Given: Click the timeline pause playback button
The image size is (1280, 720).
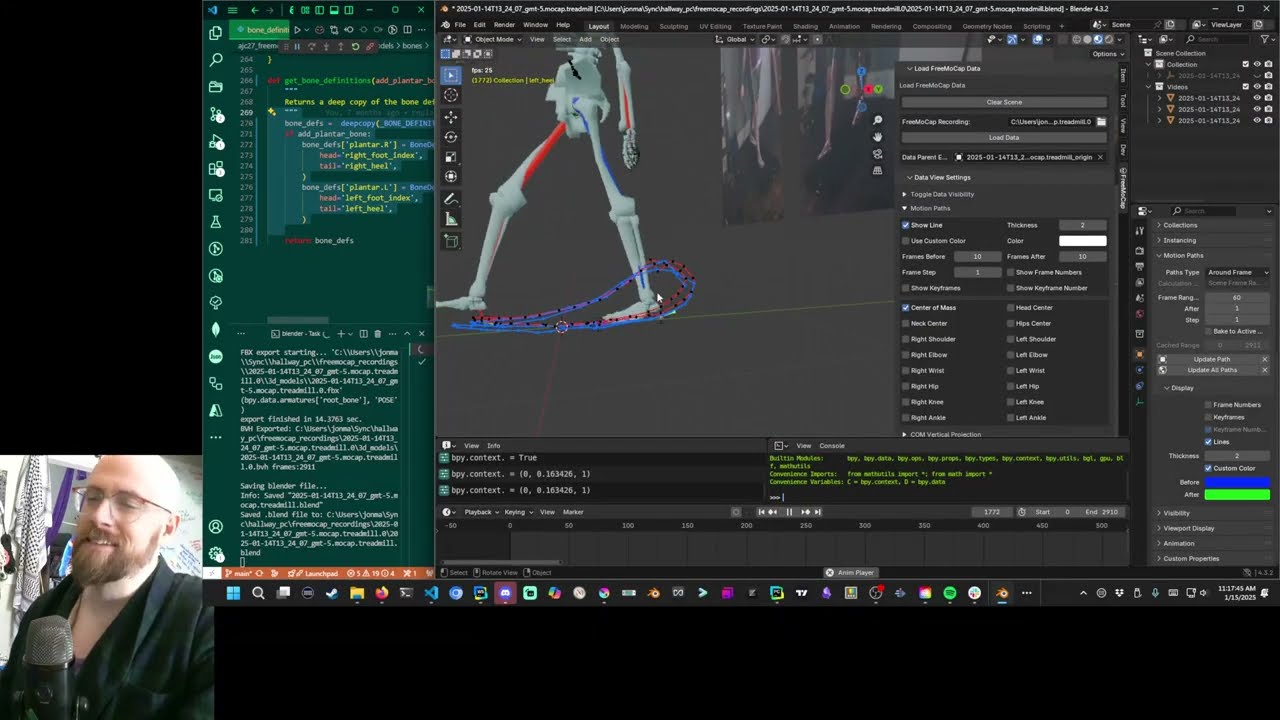Looking at the screenshot, I should [x=789, y=512].
